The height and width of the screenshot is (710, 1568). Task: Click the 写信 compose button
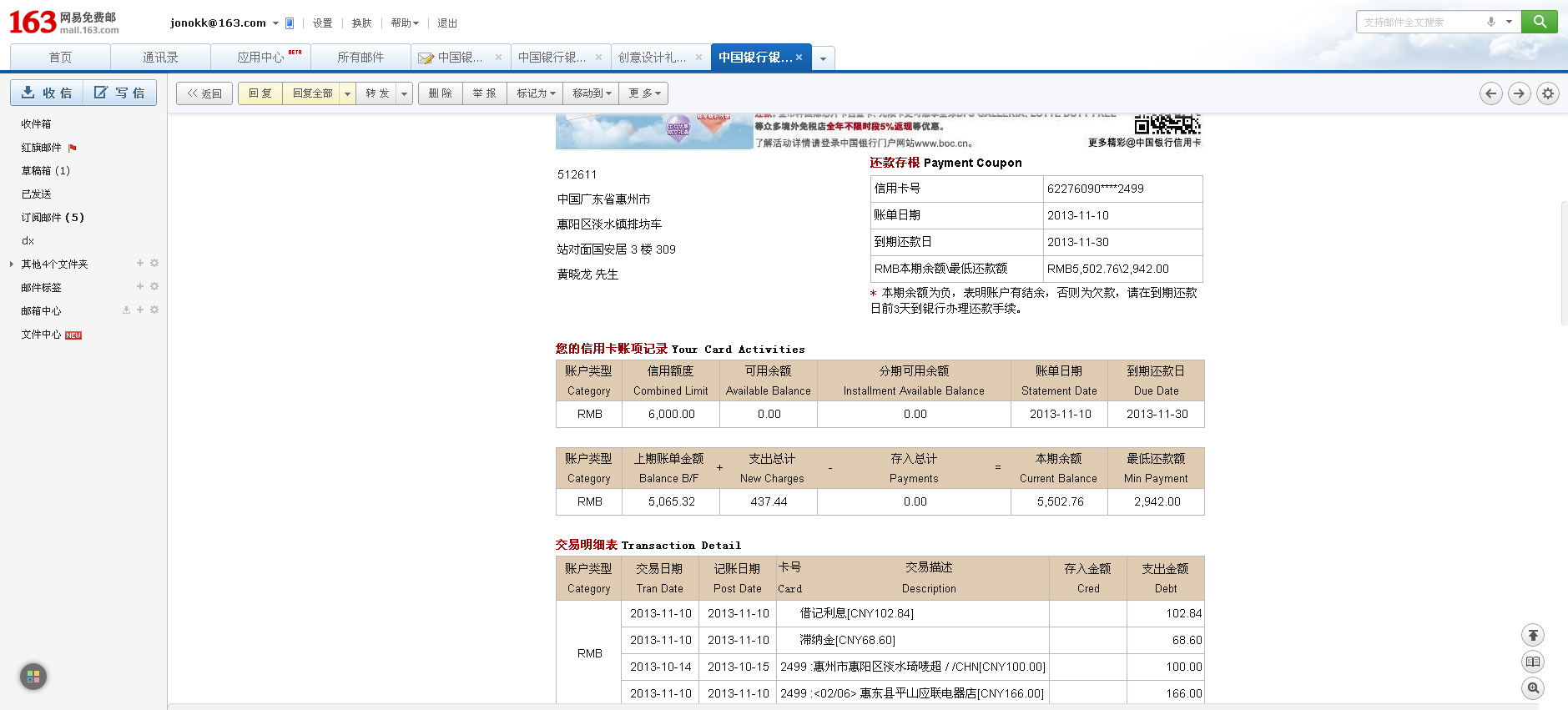(119, 93)
